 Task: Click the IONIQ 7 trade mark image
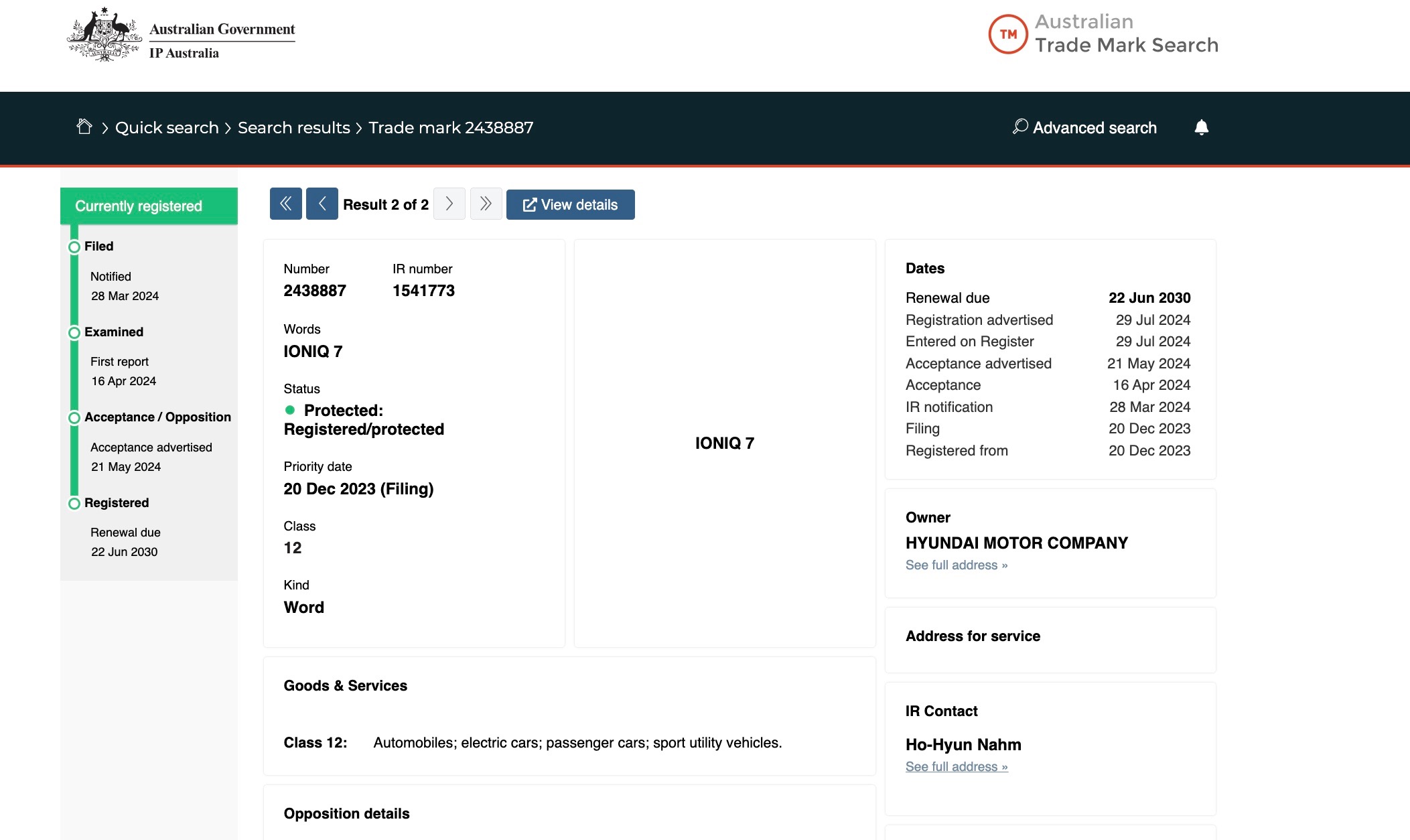725,443
